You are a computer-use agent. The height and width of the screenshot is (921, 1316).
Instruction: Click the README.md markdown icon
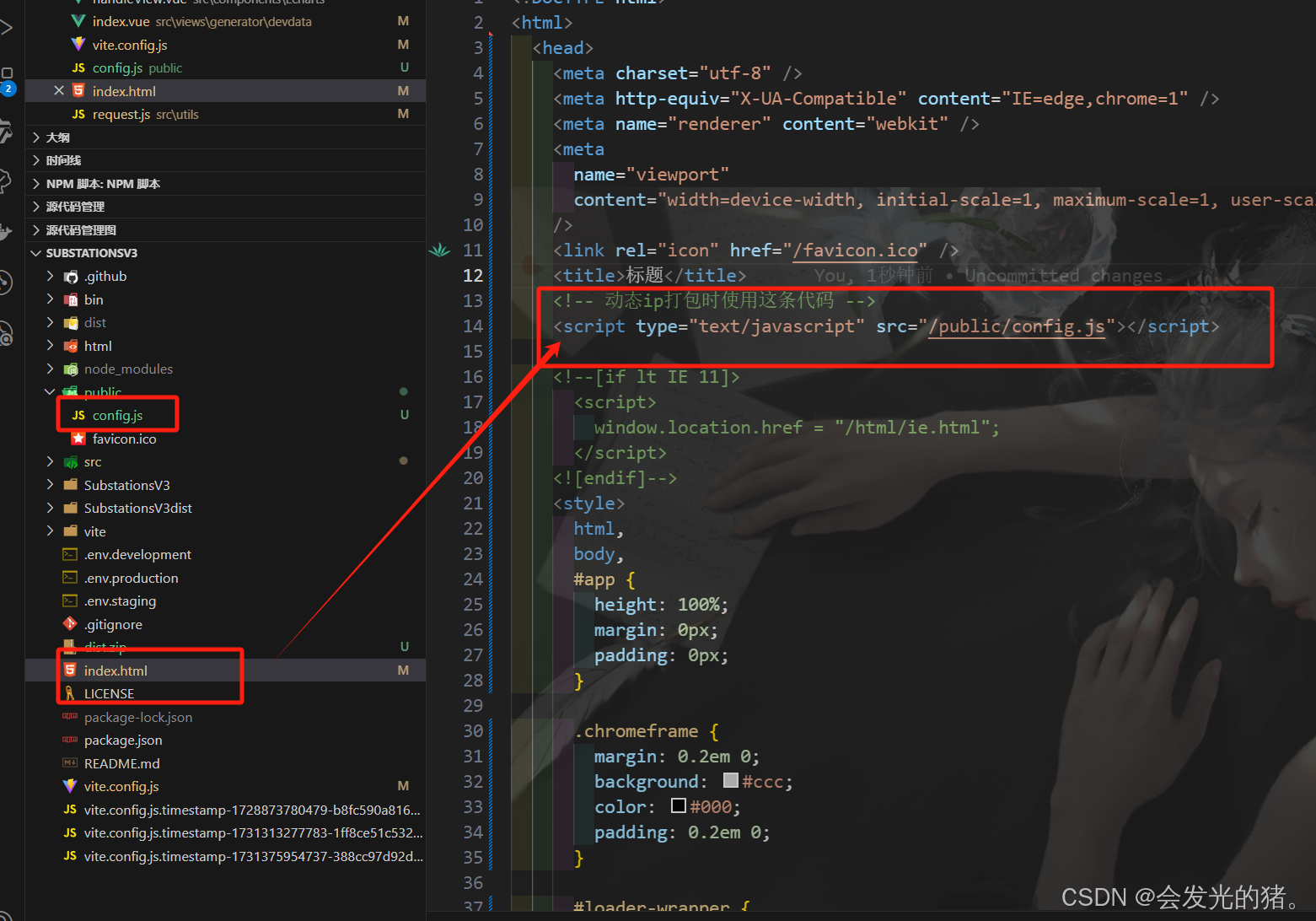tap(70, 763)
